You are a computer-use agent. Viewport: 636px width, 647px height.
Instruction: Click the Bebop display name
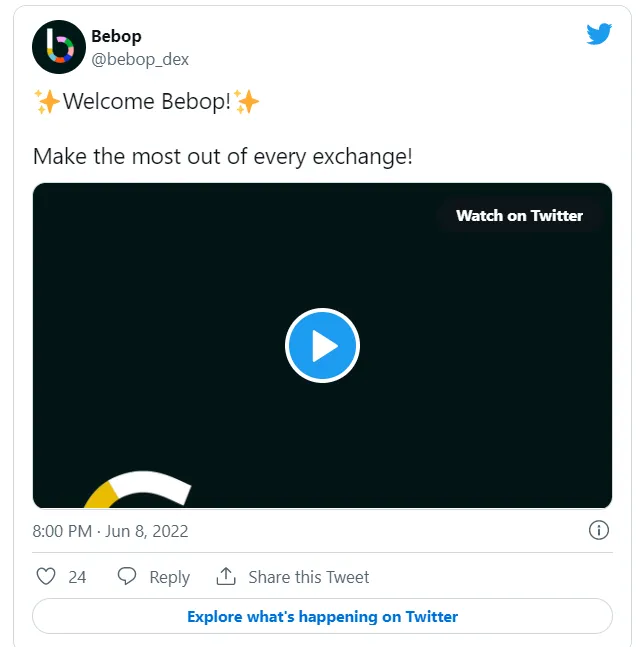tap(116, 36)
